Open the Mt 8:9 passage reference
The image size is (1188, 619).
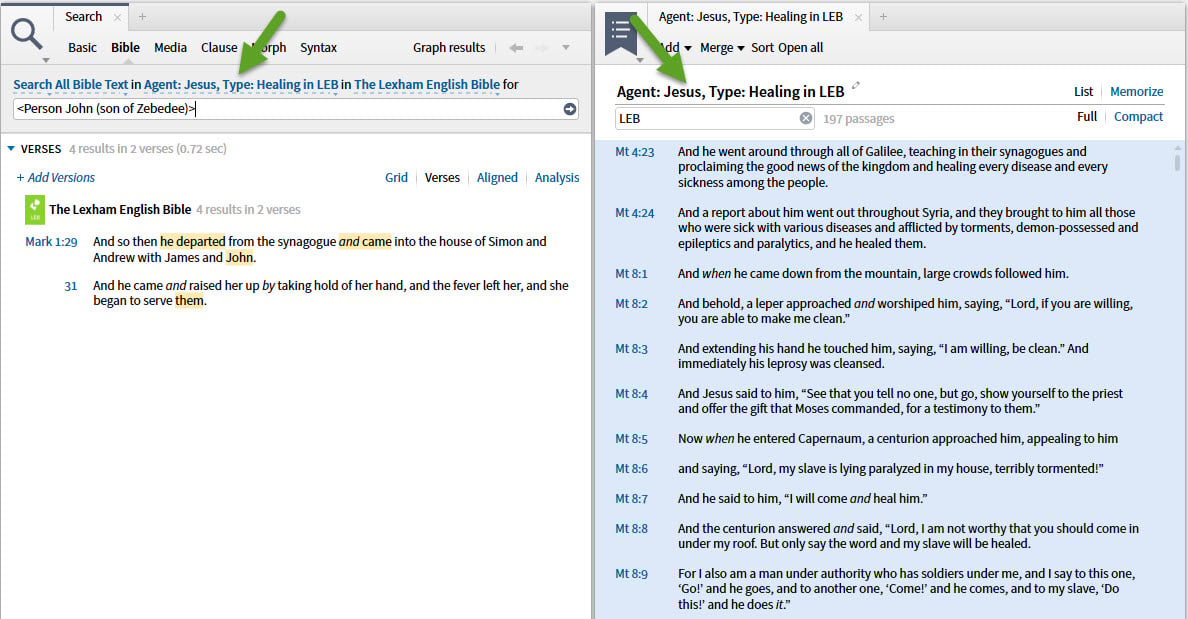tap(631, 574)
